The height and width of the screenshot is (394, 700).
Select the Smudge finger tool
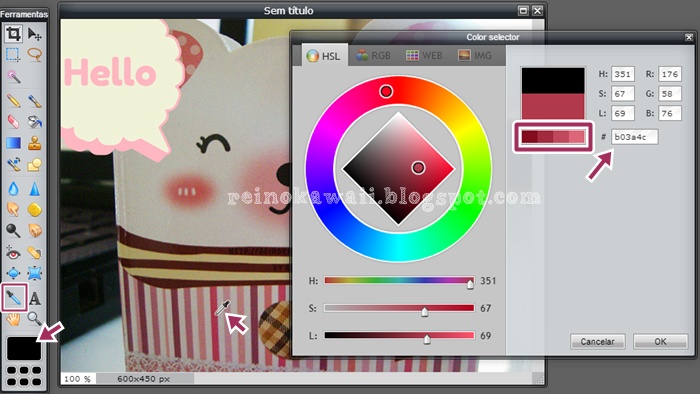point(13,209)
